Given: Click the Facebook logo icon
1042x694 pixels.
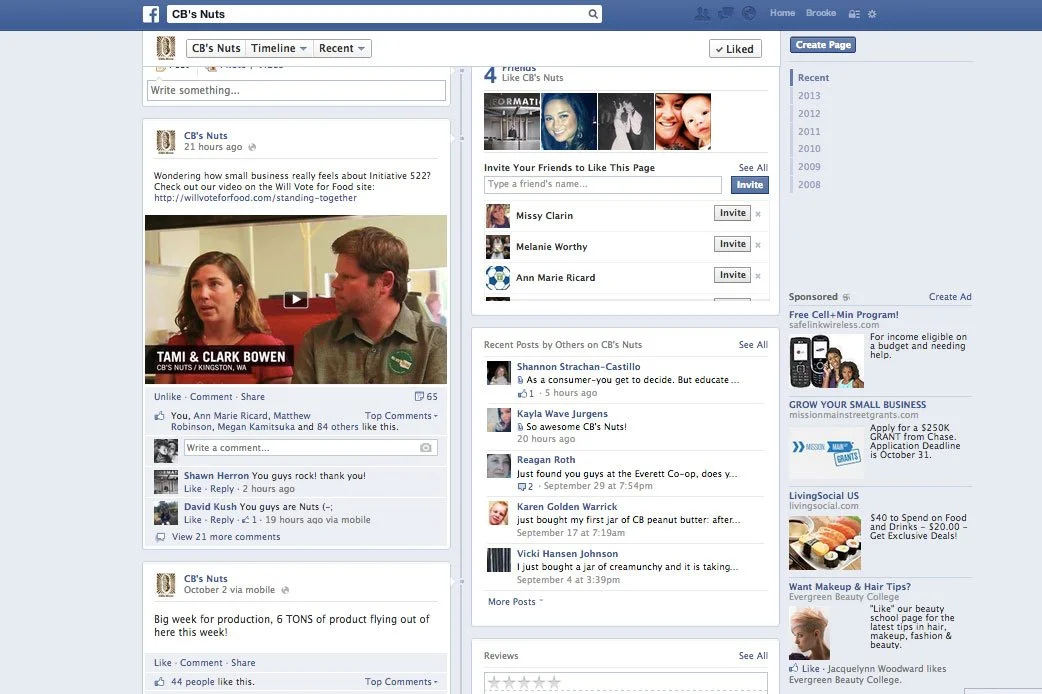Looking at the screenshot, I should point(151,14).
